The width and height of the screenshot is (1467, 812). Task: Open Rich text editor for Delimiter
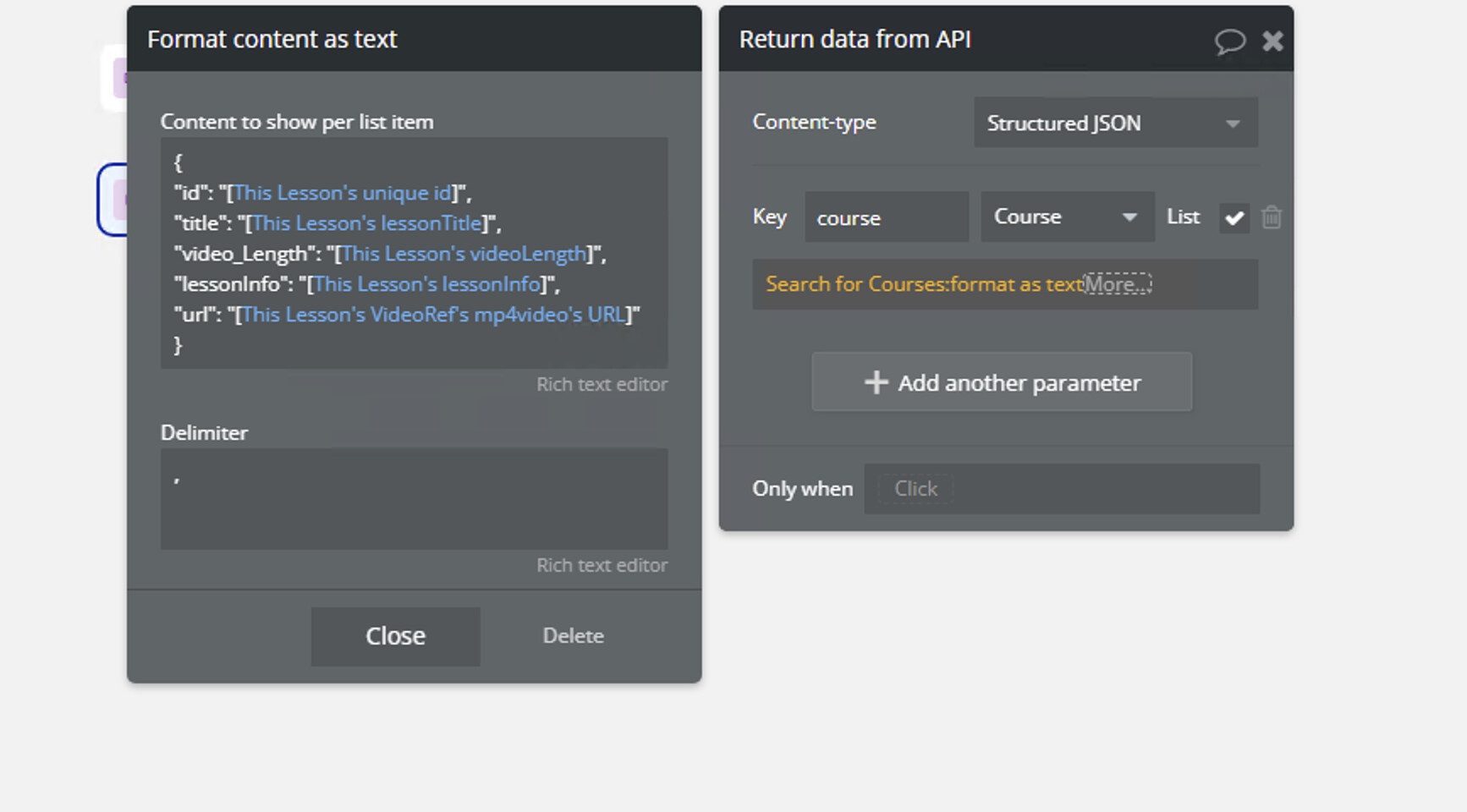click(x=602, y=566)
